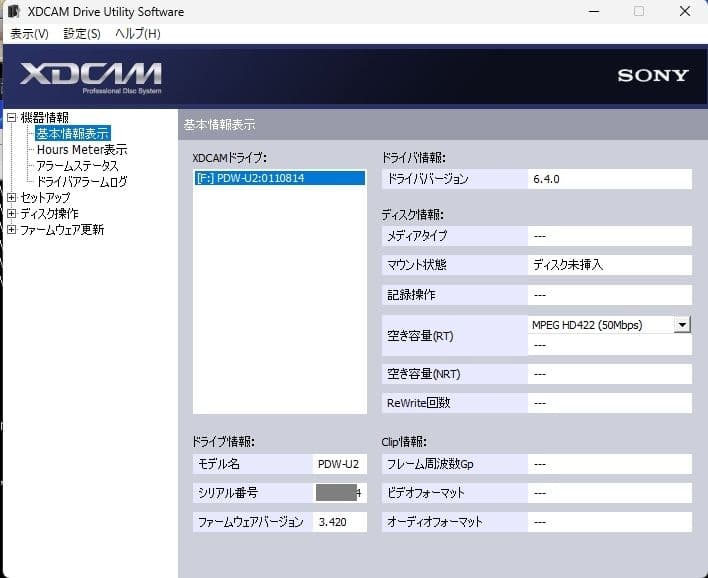The width and height of the screenshot is (708, 578).
Task: Collapse the 機器情報 tree node
Action: tap(12, 118)
